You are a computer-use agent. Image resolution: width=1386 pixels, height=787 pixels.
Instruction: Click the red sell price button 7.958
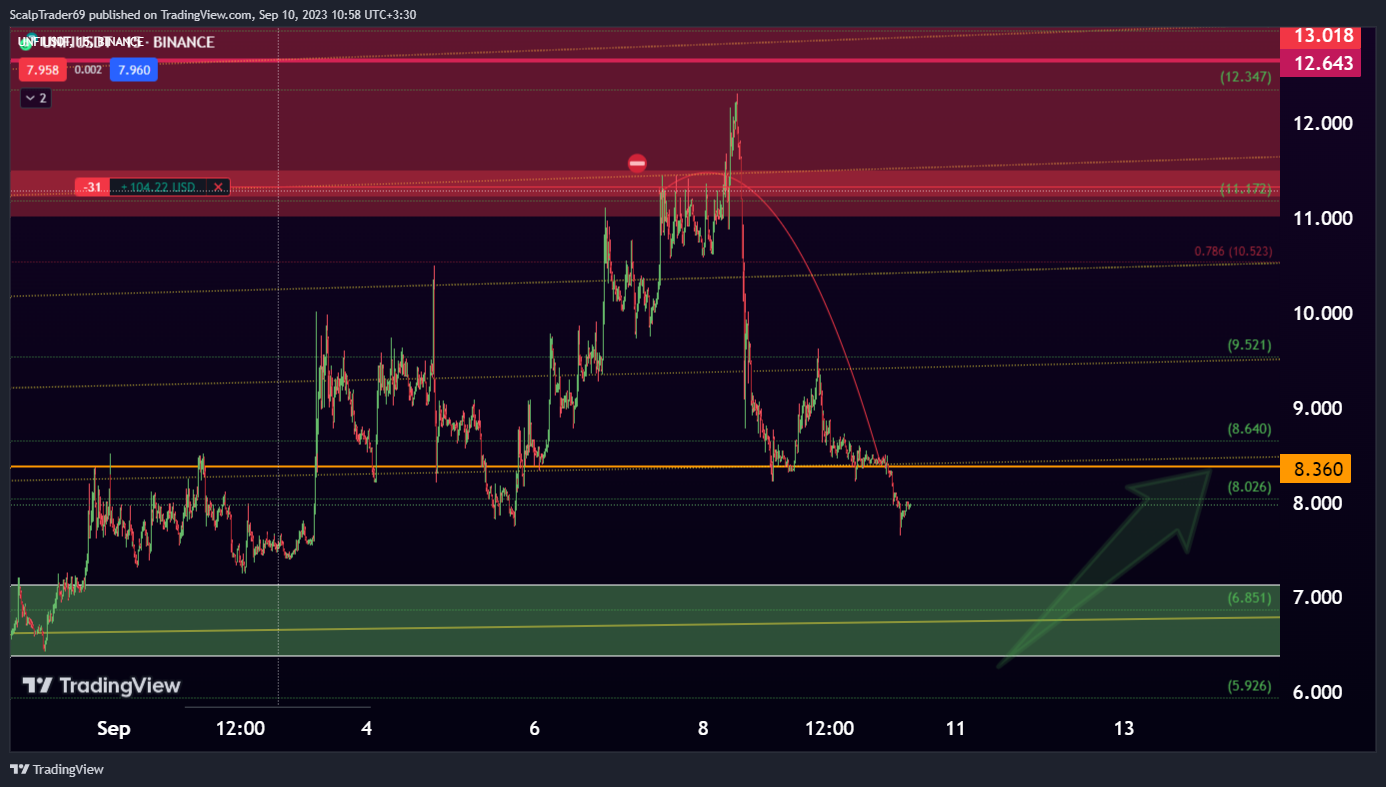(42, 70)
